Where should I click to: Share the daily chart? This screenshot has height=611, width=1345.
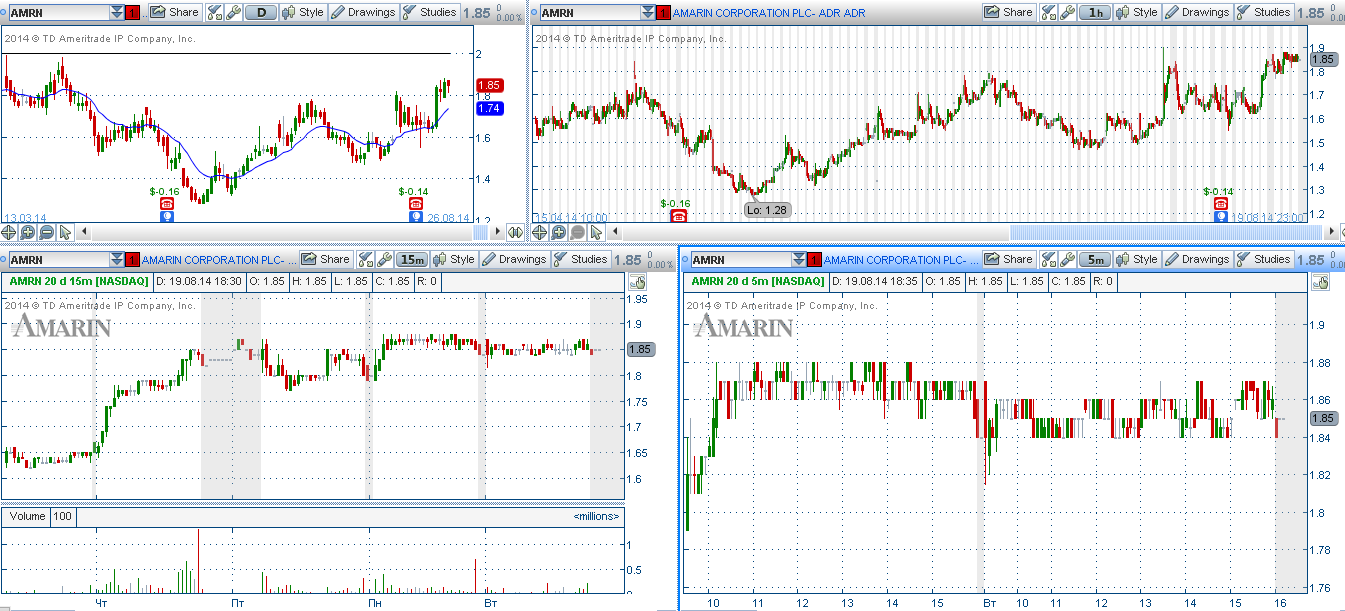(x=175, y=13)
